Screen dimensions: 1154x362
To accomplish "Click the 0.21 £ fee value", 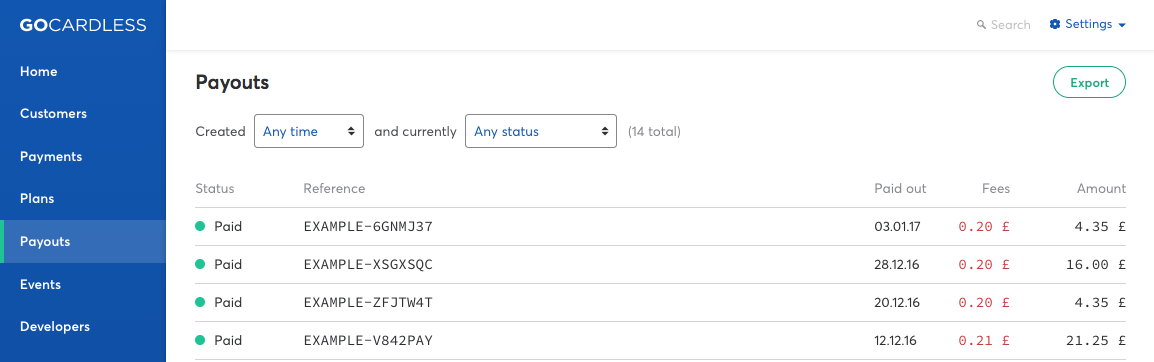I will [x=984, y=341].
